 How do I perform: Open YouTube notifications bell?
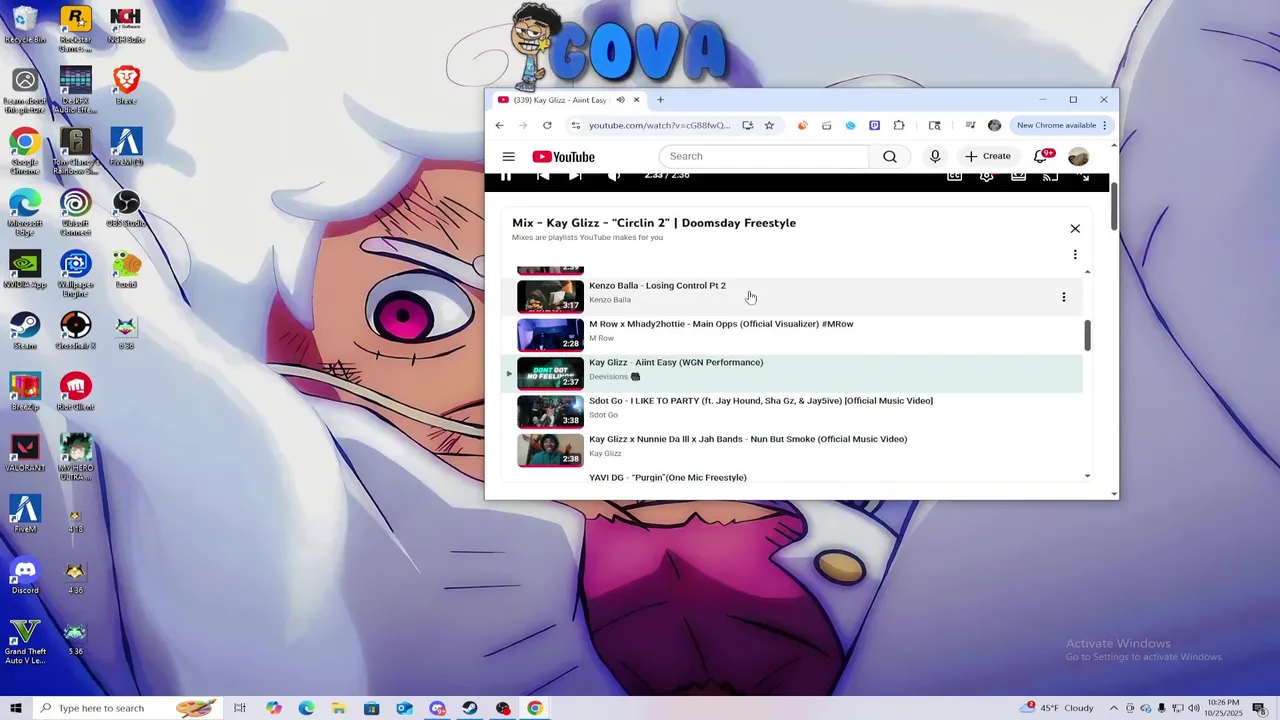click(1040, 156)
